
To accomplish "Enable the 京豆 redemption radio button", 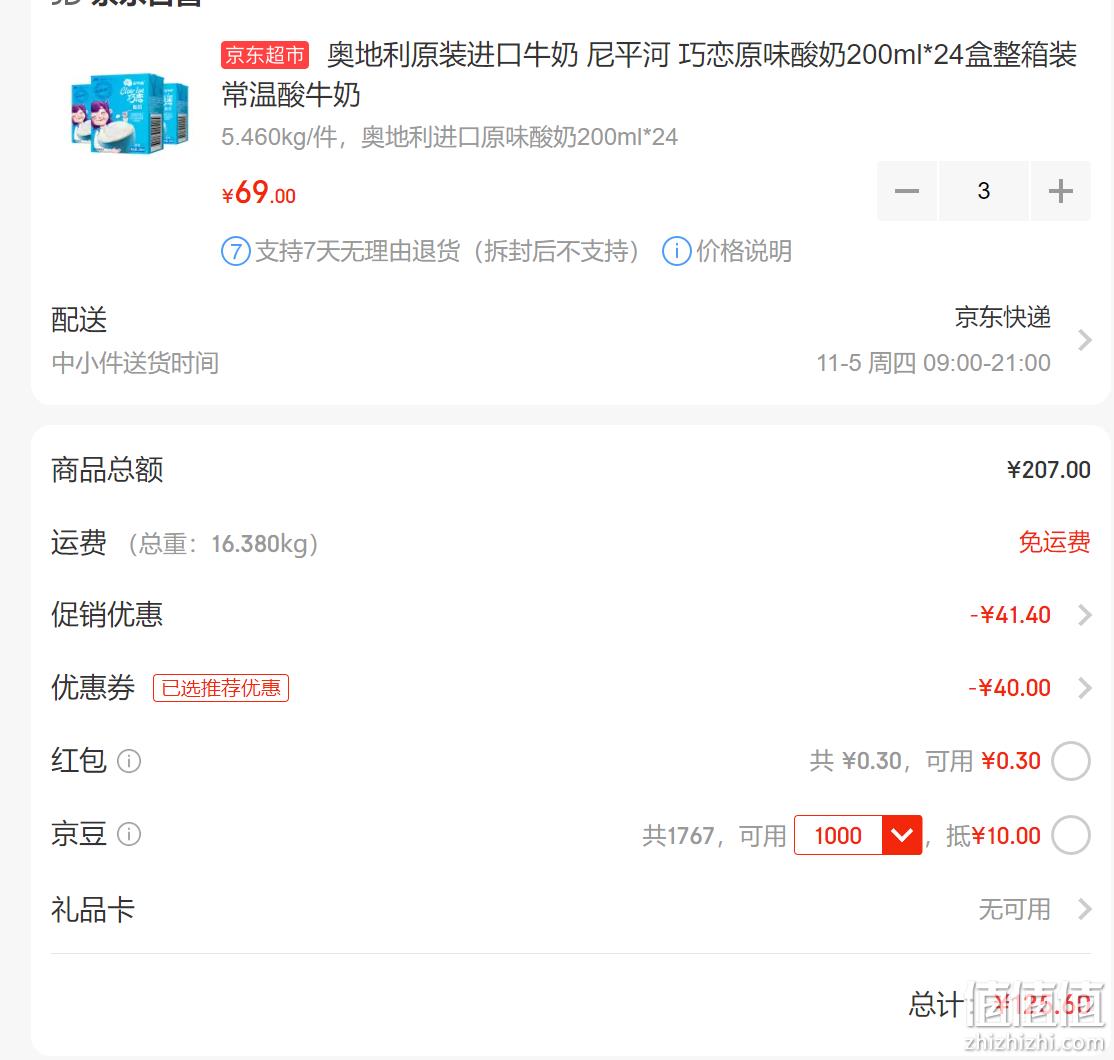I will click(1071, 835).
